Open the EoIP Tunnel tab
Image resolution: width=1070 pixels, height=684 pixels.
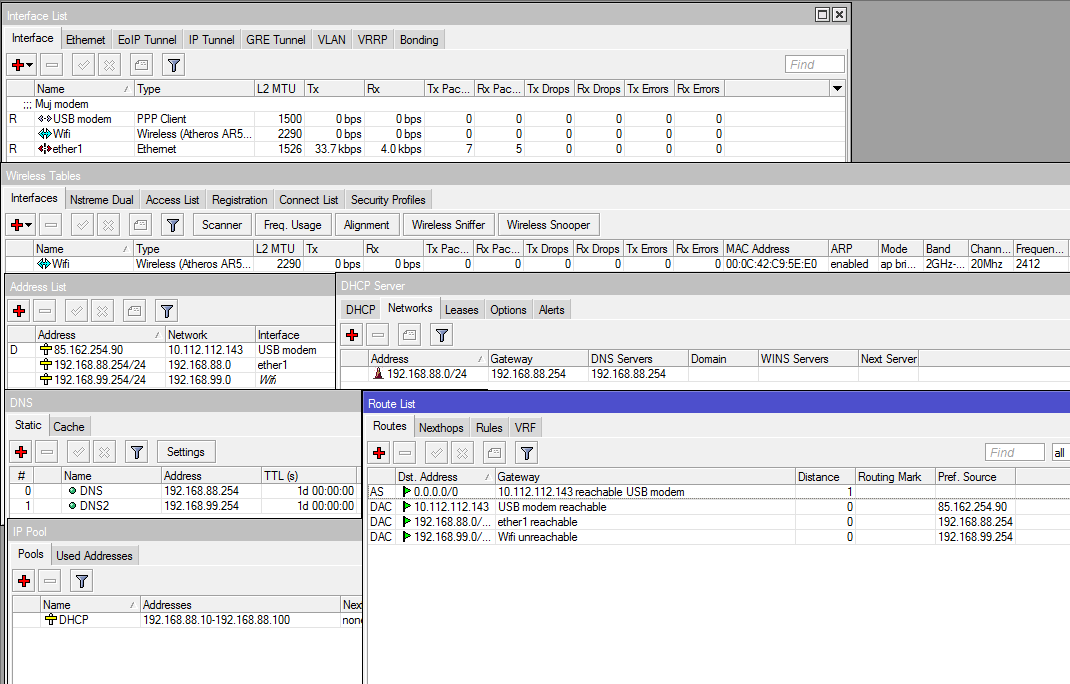point(147,40)
